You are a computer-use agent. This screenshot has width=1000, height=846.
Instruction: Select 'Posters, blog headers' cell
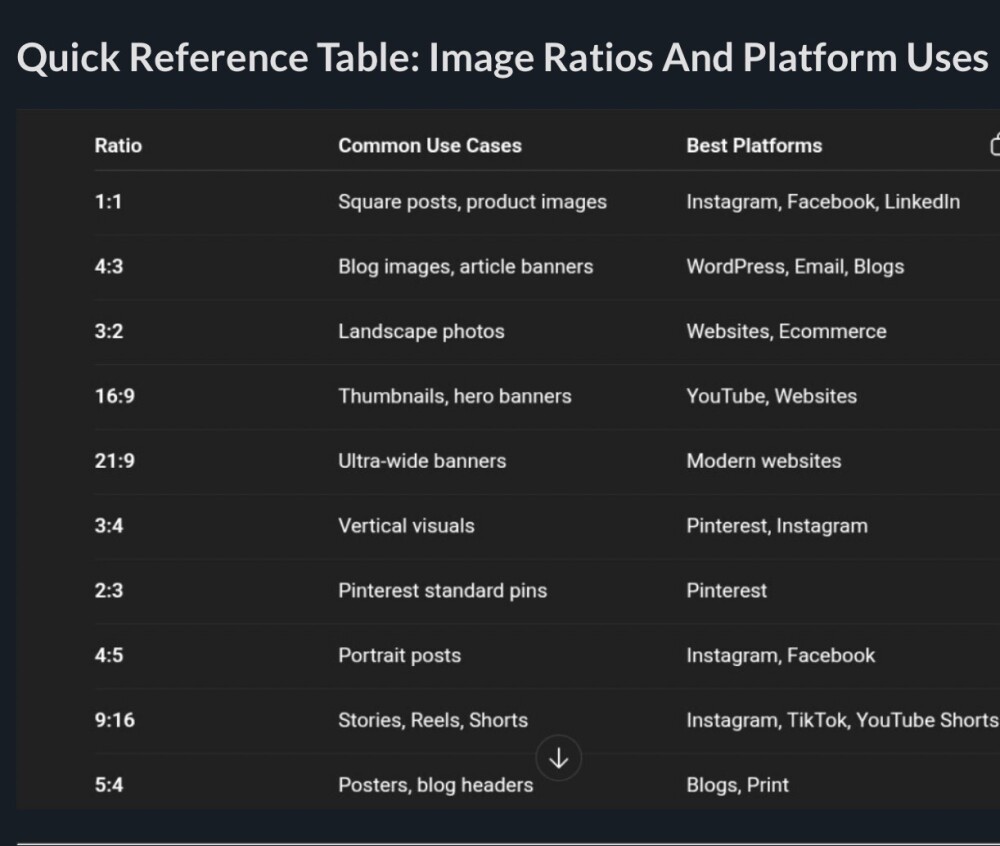coord(436,785)
